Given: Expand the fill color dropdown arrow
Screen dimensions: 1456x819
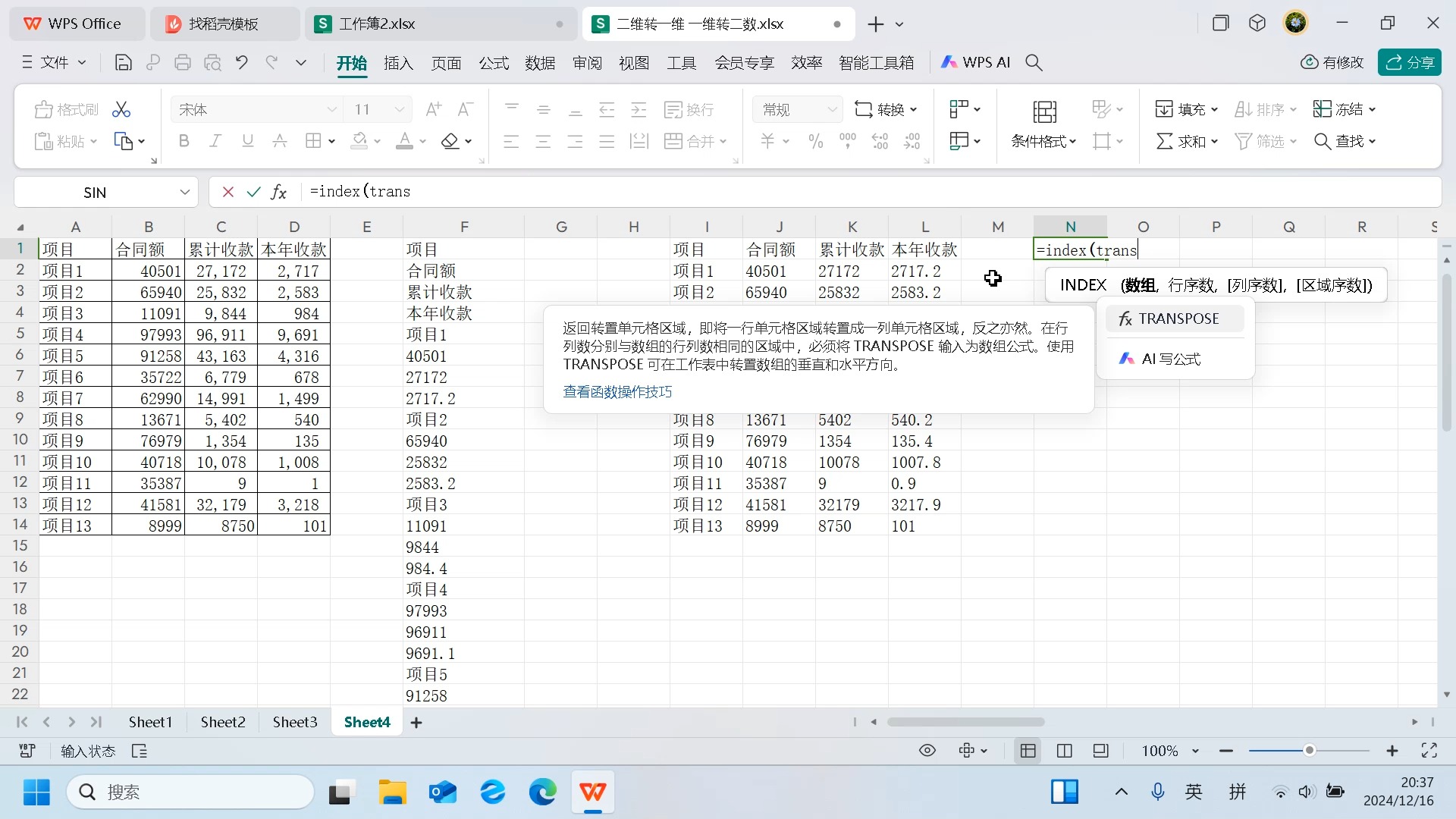Looking at the screenshot, I should click(x=377, y=141).
